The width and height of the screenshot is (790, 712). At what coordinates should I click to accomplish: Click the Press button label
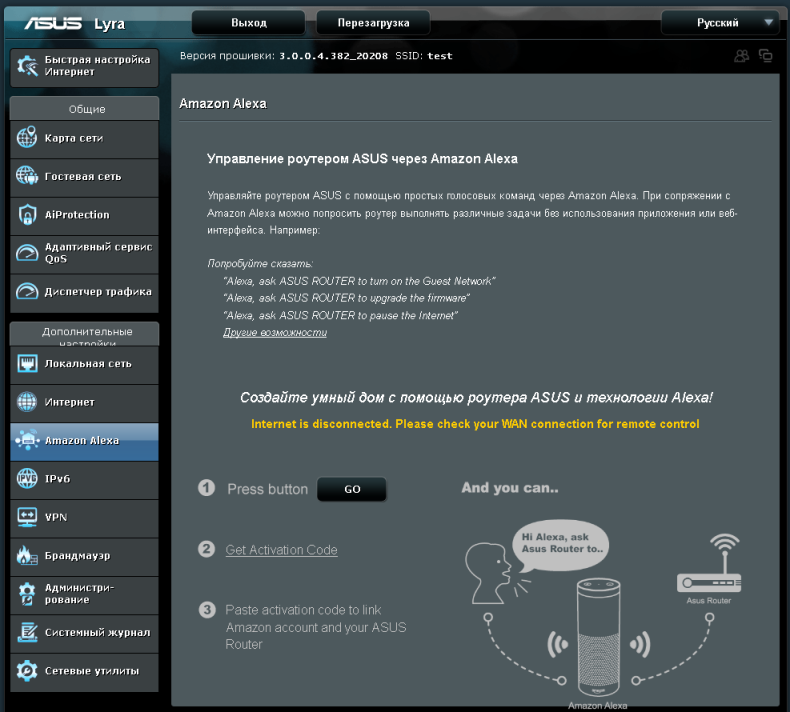click(x=268, y=489)
